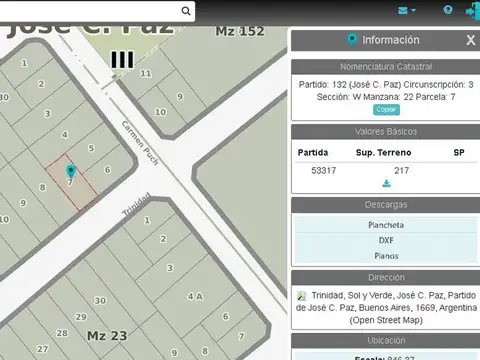480x360 pixels.
Task: Click the Roman numeral III section label
Action: (x=122, y=60)
